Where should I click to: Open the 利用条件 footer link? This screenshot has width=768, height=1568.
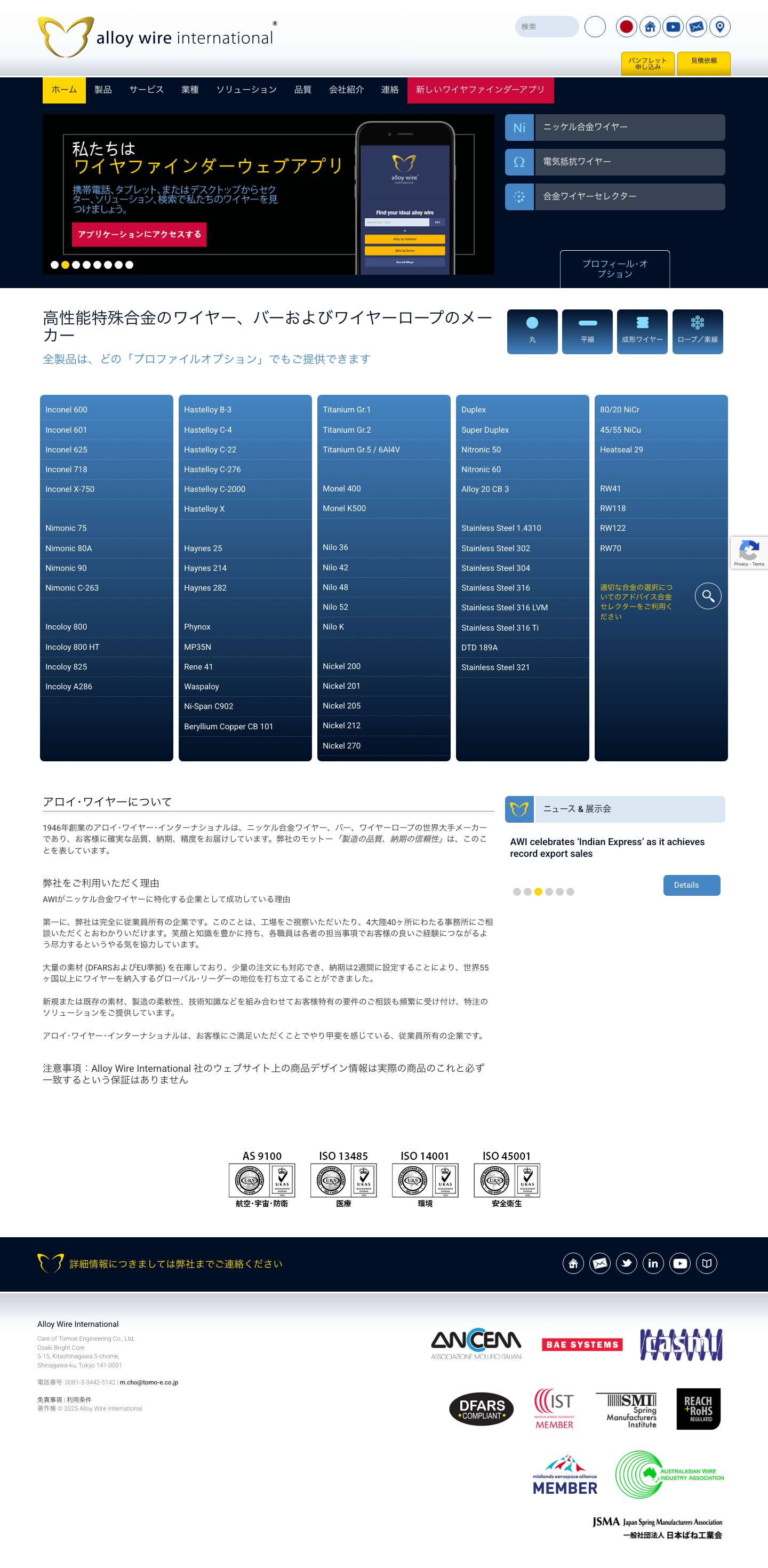[78, 1399]
